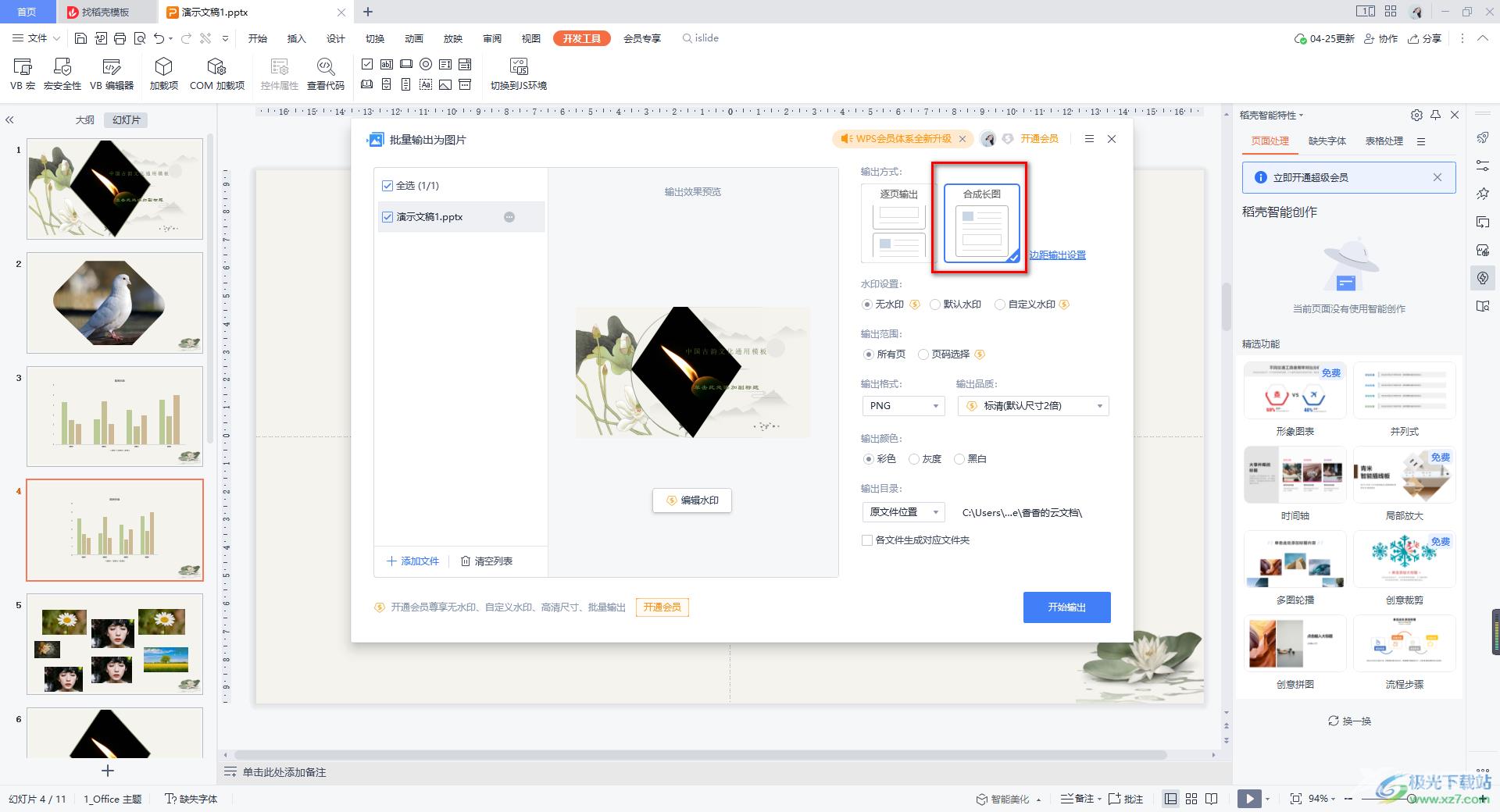This screenshot has height=812, width=1500.
Task: Choose 逐页输出 output mode
Action: (x=898, y=223)
